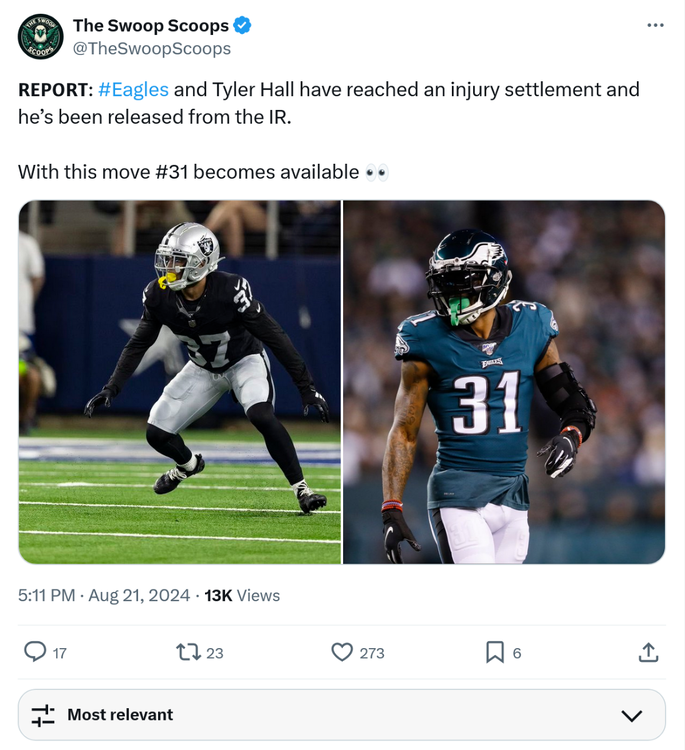Open the three-dot more options menu
This screenshot has width=685, height=750.
[655, 25]
